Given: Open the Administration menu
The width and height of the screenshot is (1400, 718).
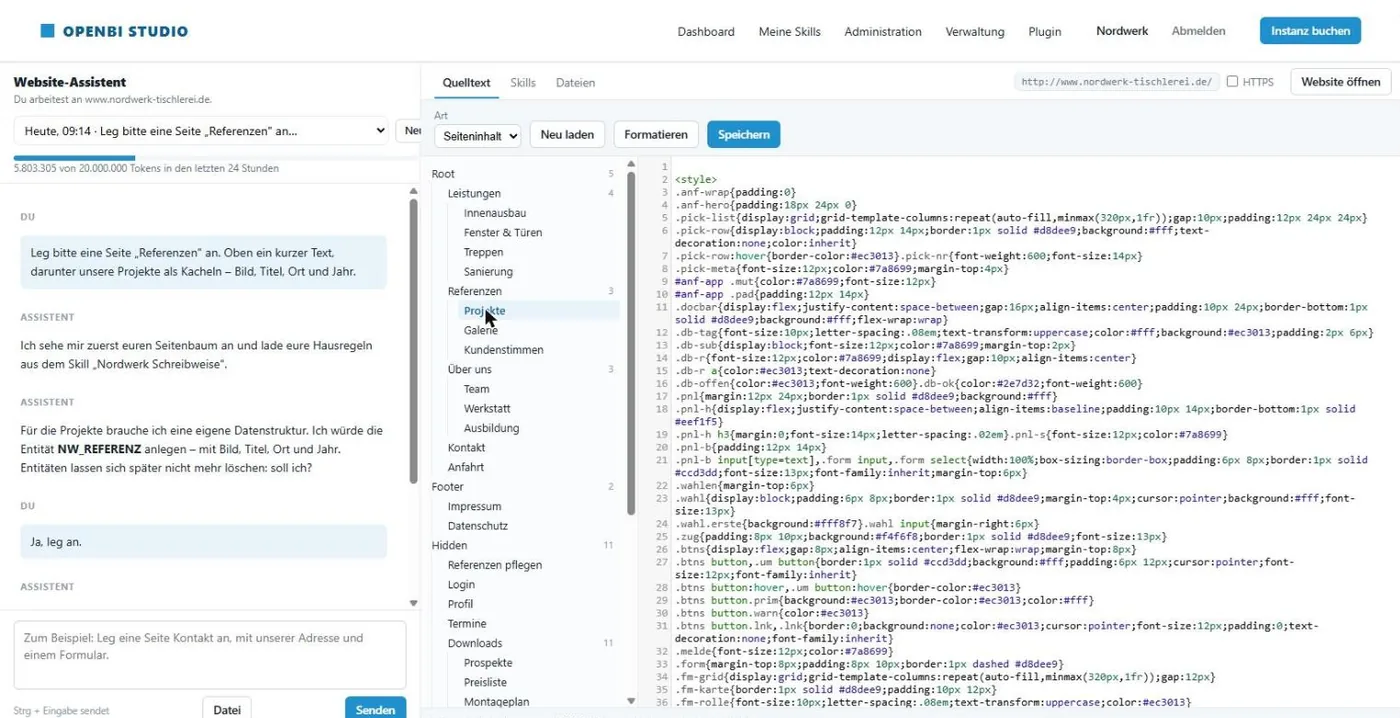Looking at the screenshot, I should 883,31.
